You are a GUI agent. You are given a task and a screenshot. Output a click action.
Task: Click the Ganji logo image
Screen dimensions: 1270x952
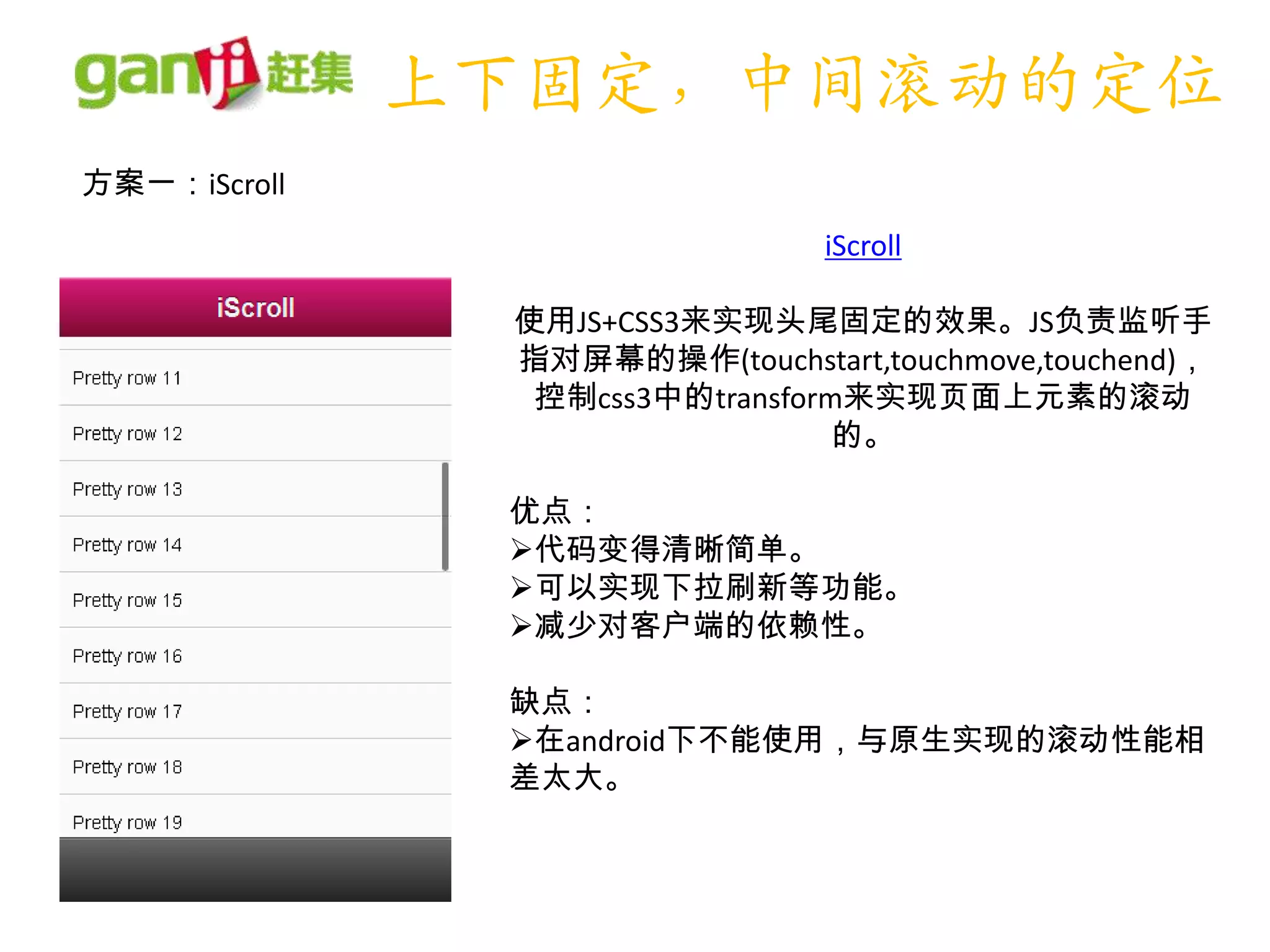tap(214, 74)
